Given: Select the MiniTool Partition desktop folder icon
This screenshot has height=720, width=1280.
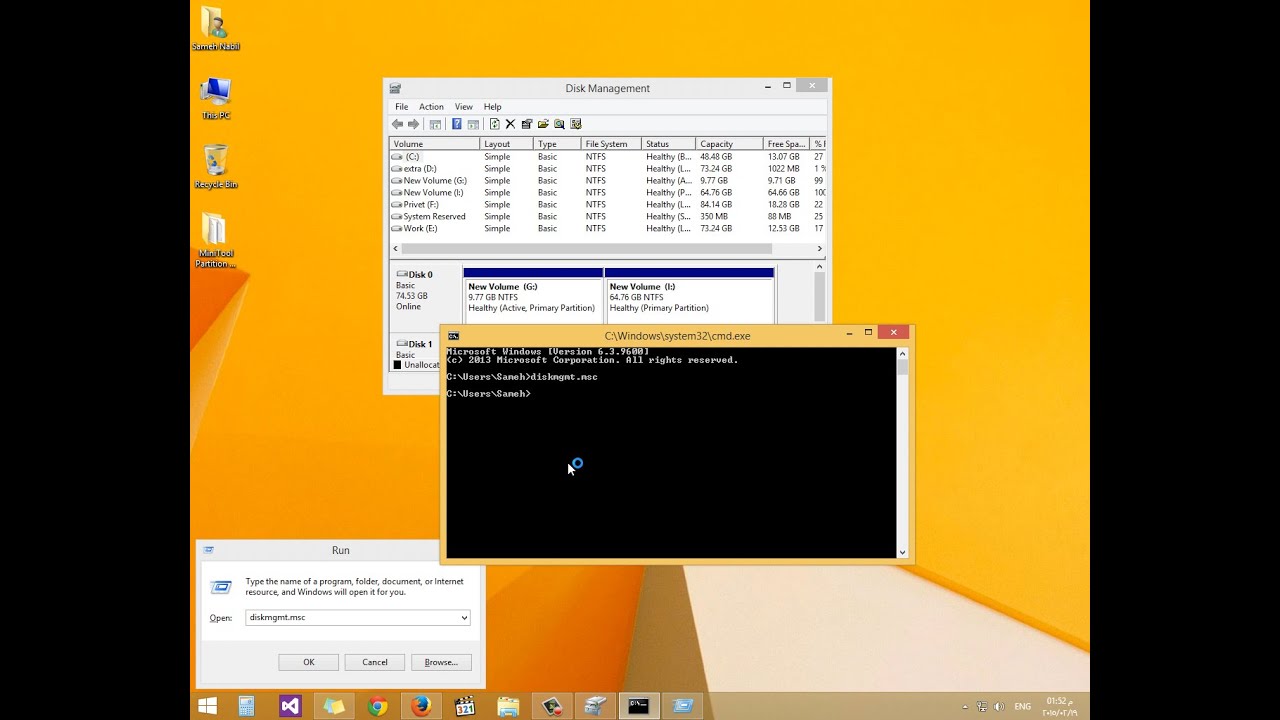Looking at the screenshot, I should click(215, 240).
